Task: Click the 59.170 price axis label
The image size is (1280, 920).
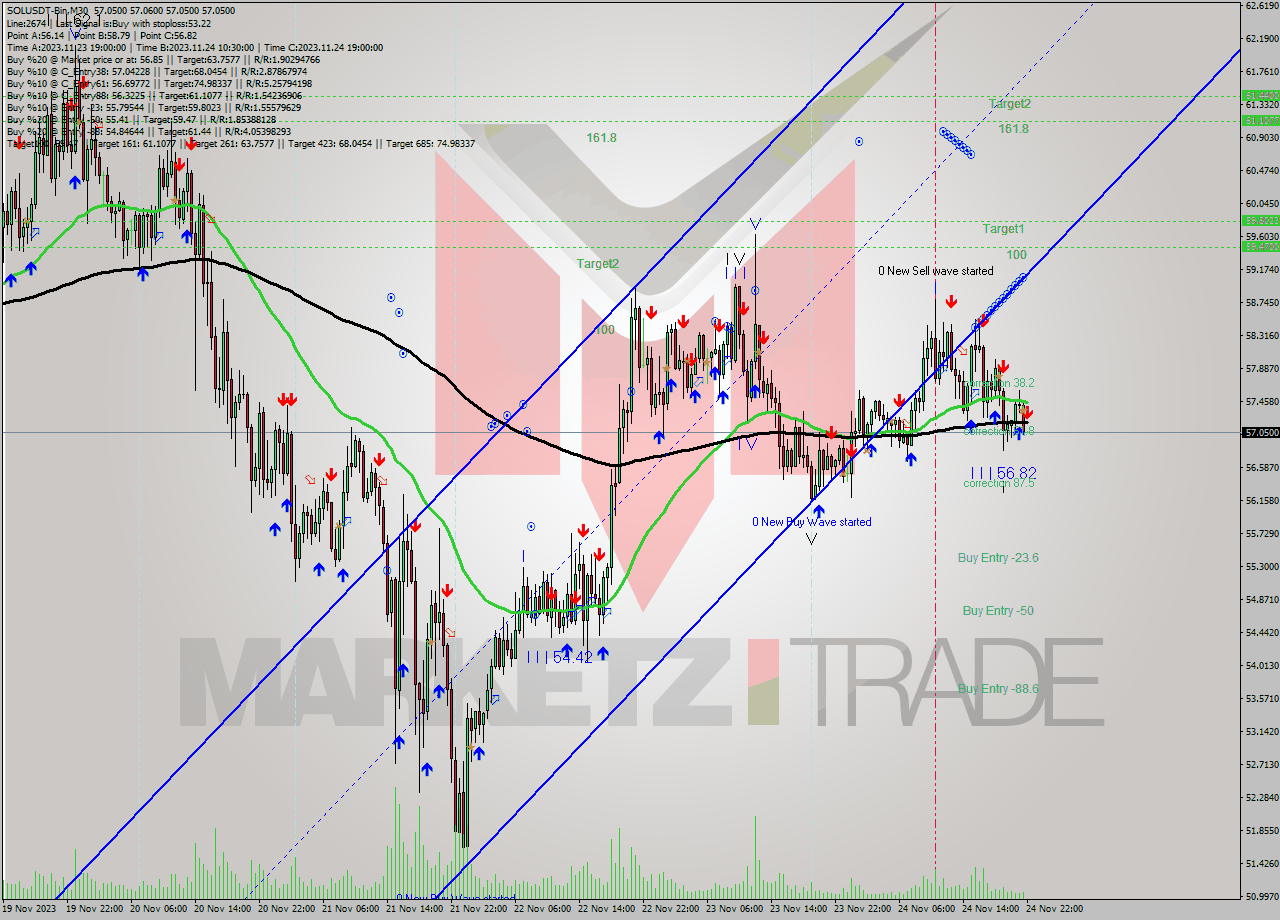Action: (1260, 270)
